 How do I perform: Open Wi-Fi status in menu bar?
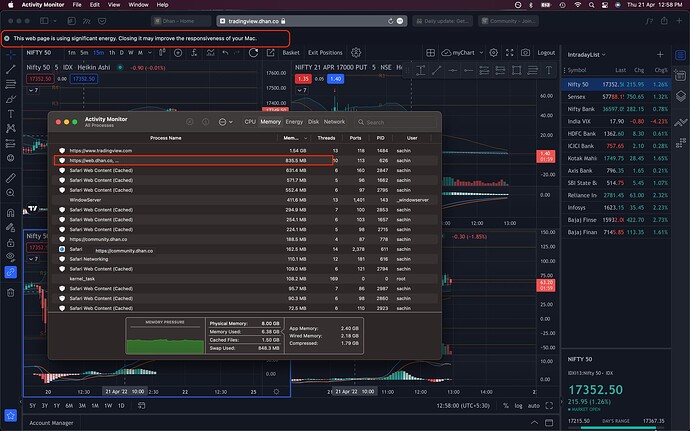click(x=577, y=5)
